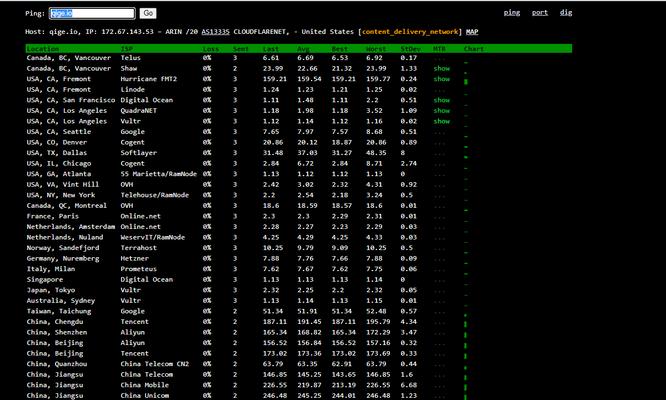Image resolution: width=666 pixels, height=400 pixels.
Task: Select the 55 Marietta/RamNode ISP cell
Action: click(159, 174)
